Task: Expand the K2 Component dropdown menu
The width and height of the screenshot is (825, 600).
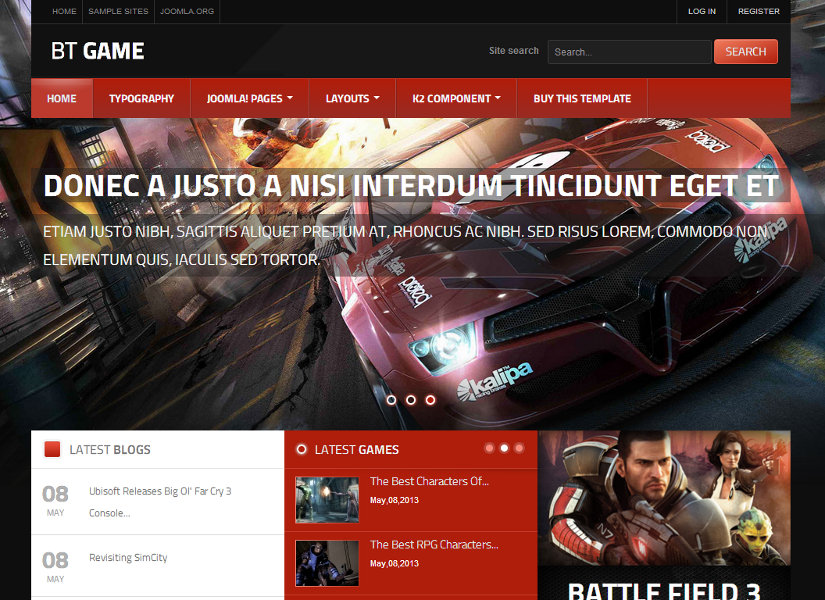Action: coord(456,98)
